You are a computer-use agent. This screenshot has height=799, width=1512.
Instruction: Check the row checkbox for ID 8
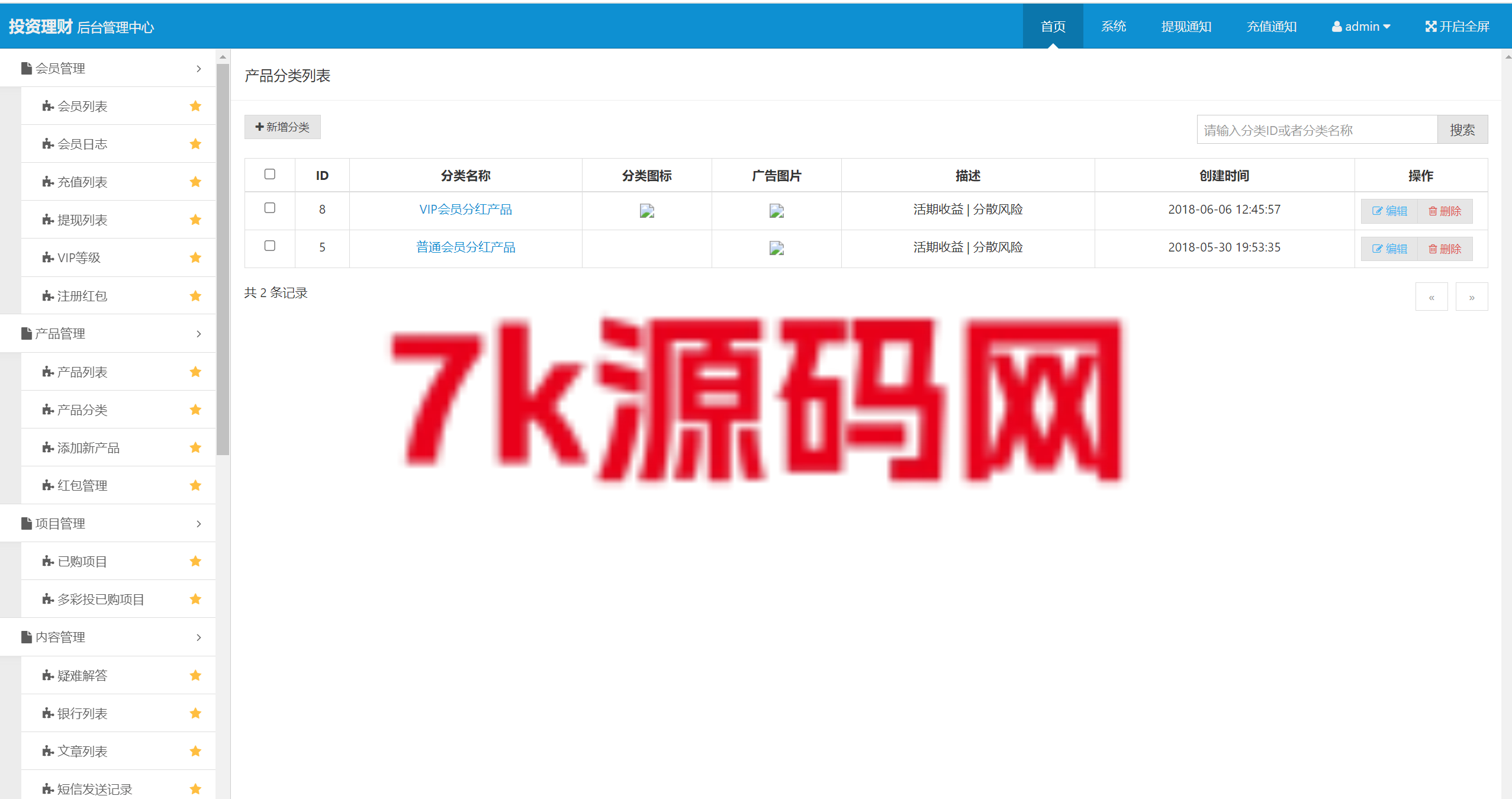pos(270,208)
